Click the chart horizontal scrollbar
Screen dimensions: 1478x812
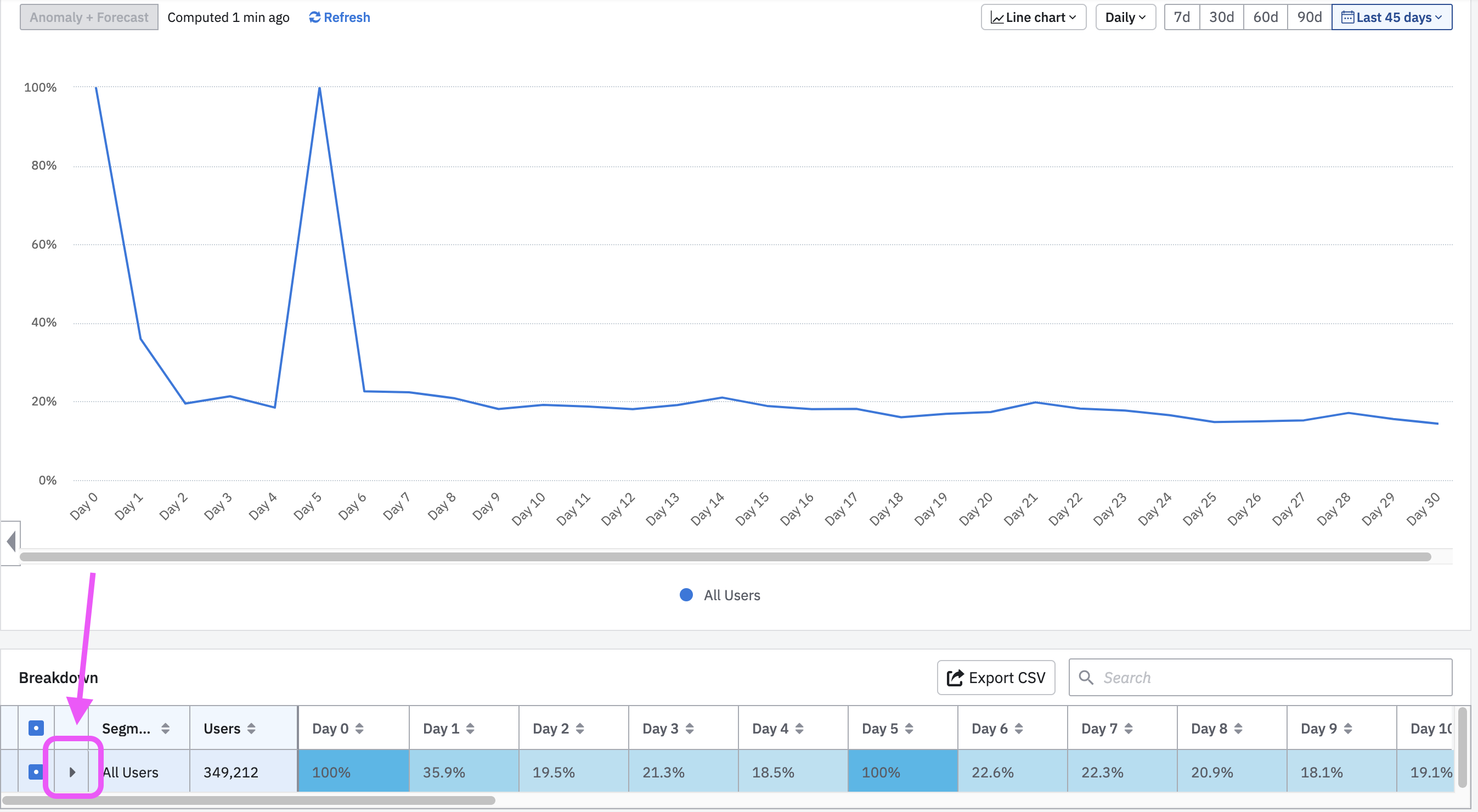tap(724, 557)
